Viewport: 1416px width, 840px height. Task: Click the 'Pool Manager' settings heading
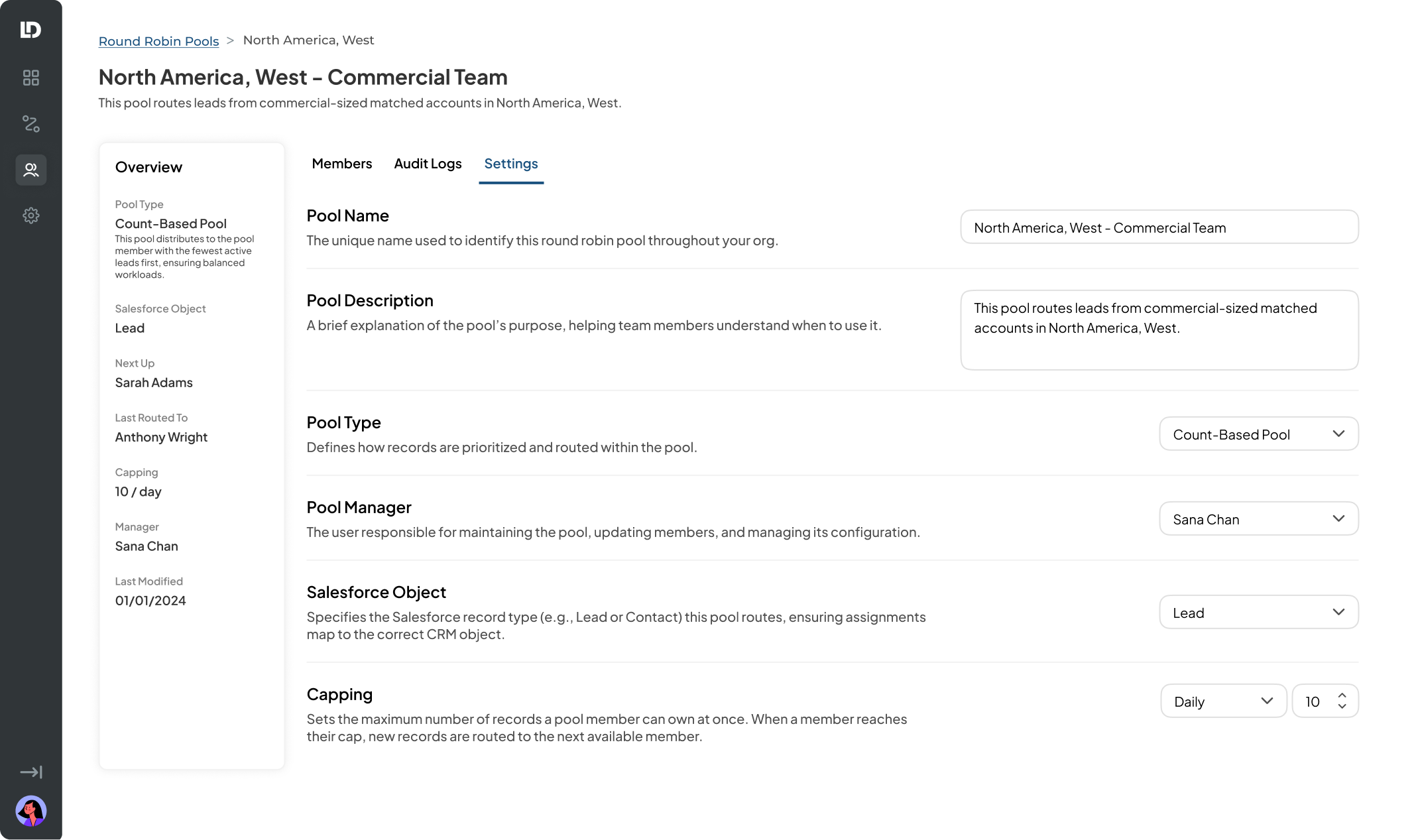click(359, 507)
